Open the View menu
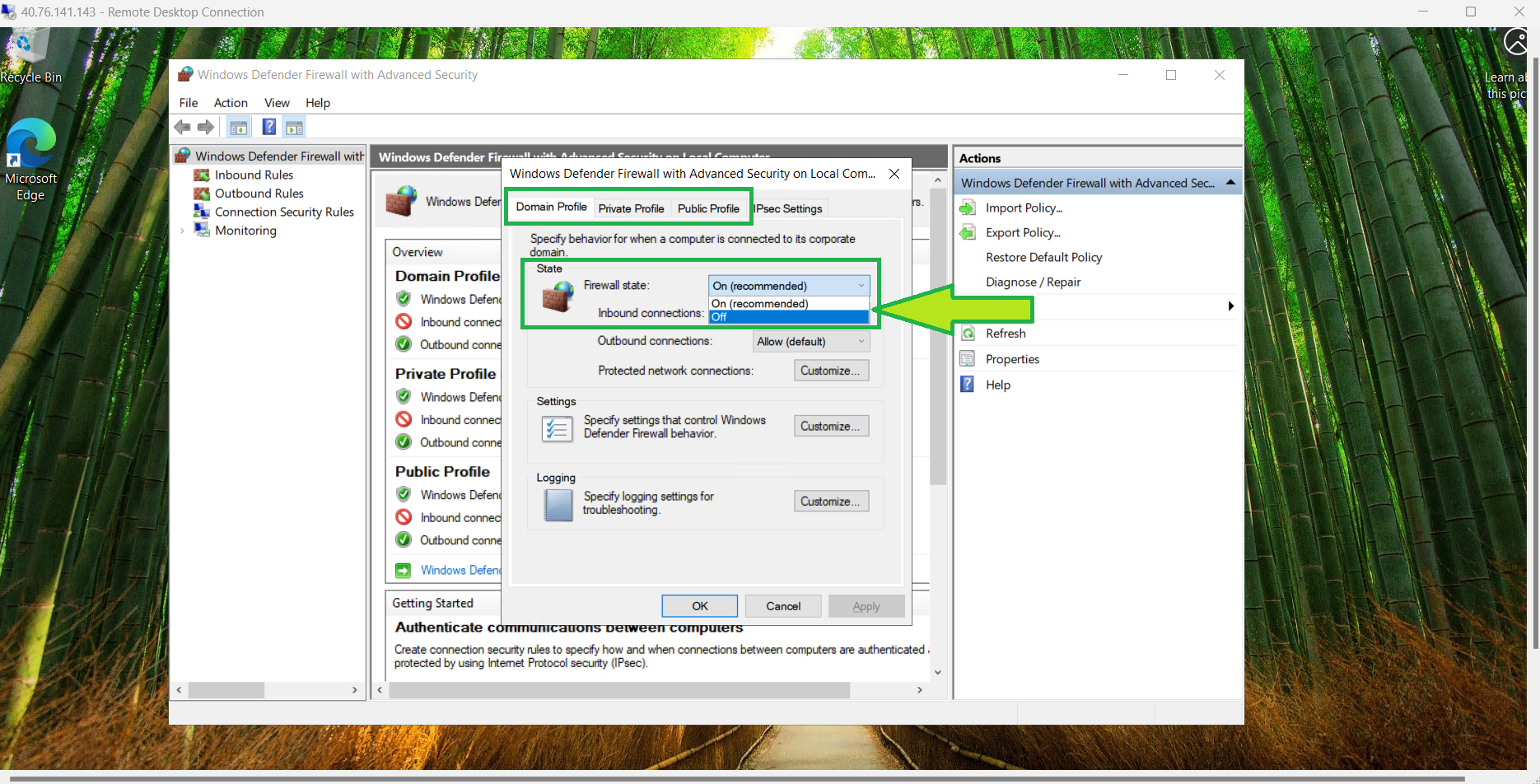This screenshot has height=784, width=1540. pos(277,103)
